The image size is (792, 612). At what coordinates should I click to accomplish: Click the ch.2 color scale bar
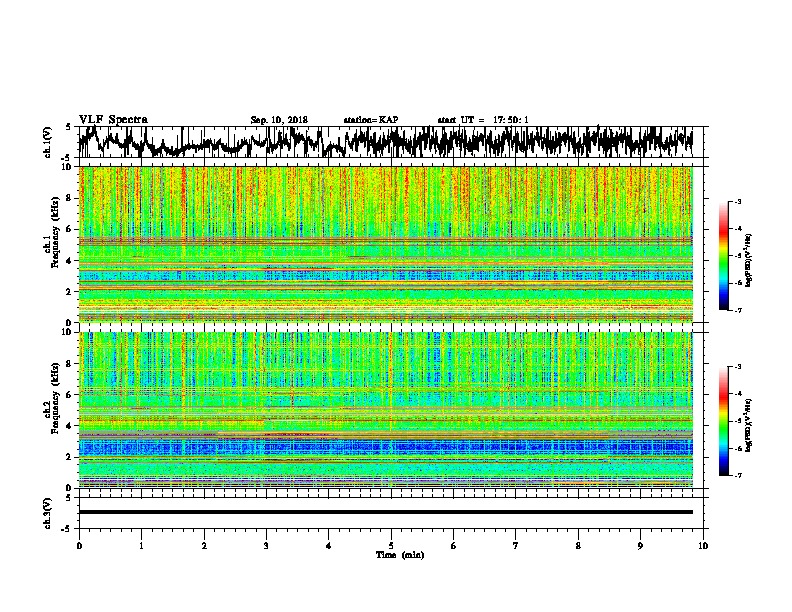click(724, 421)
